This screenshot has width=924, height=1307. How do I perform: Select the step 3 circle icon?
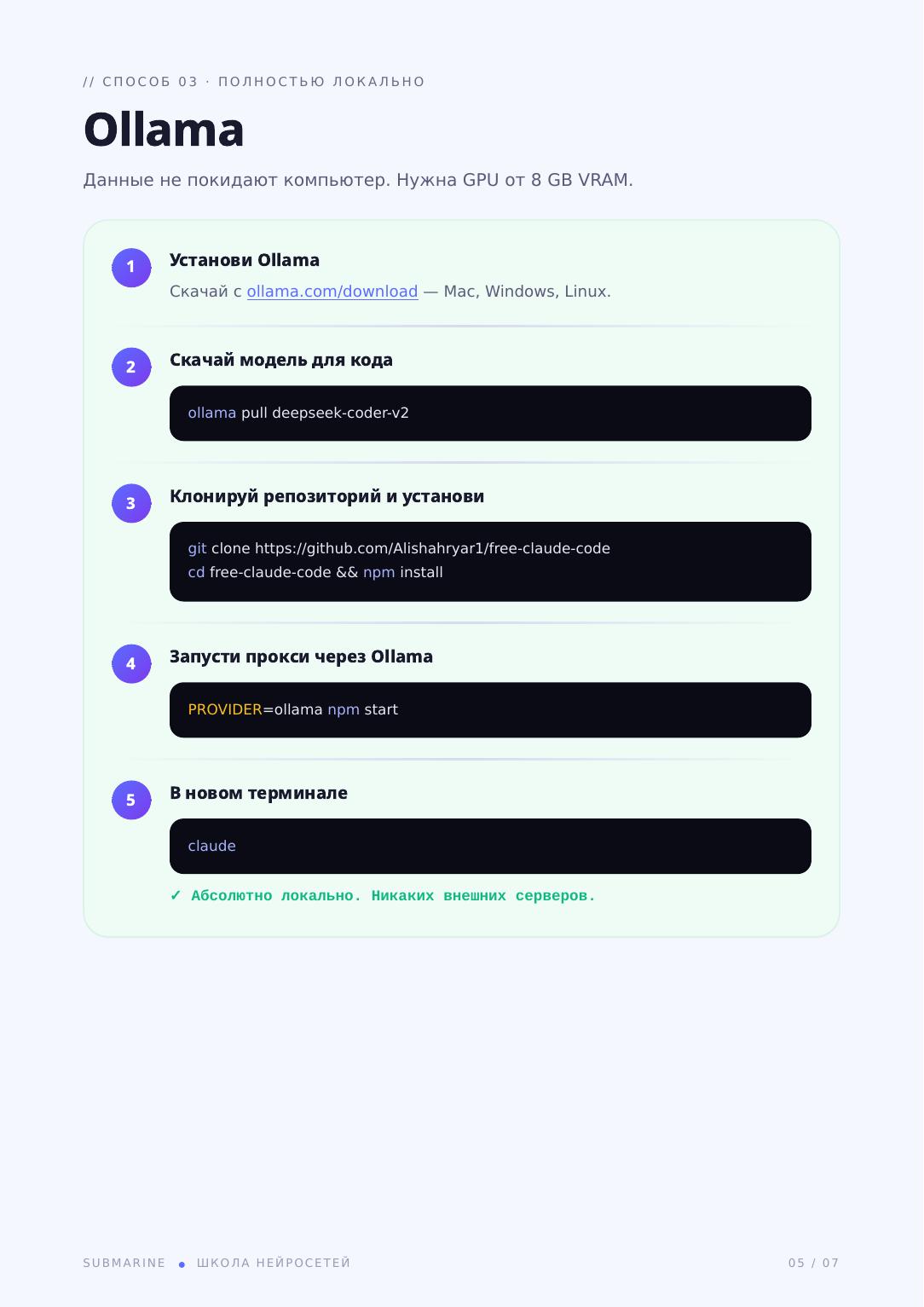pyautogui.click(x=131, y=504)
